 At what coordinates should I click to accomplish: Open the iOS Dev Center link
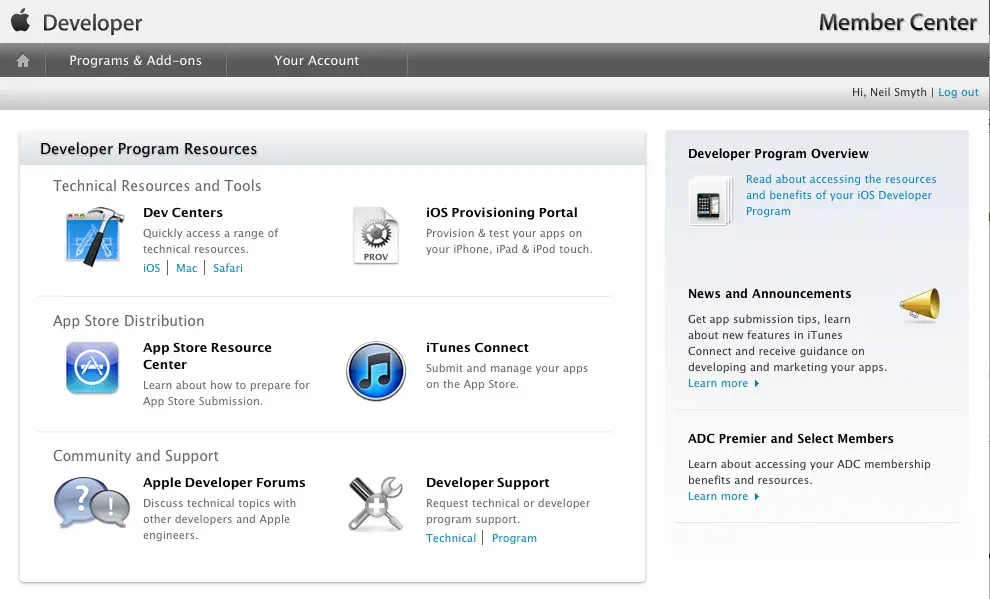151,268
